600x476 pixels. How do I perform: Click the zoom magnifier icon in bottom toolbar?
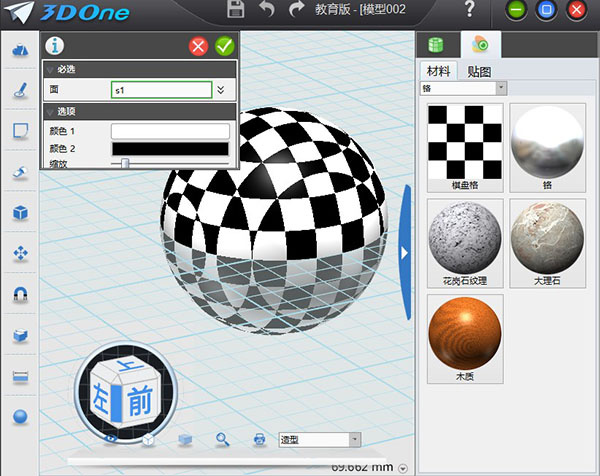coord(223,439)
